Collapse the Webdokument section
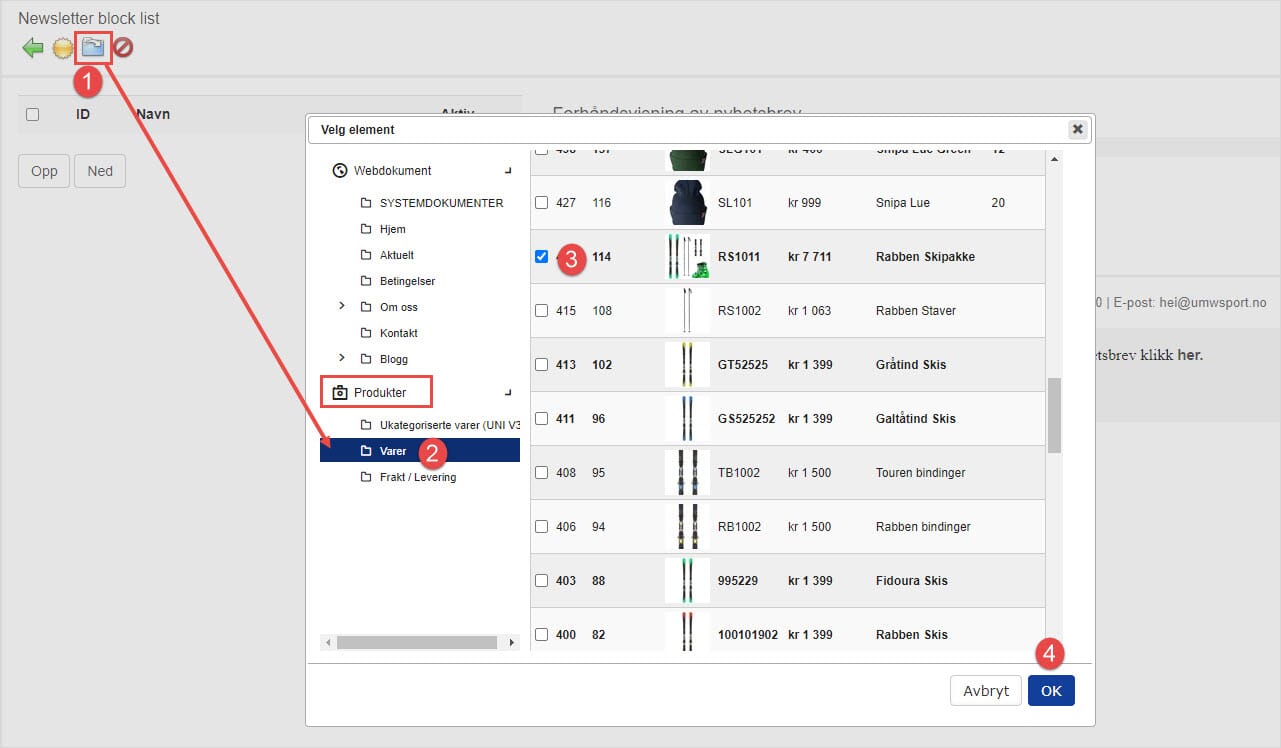The image size is (1281, 748). click(508, 171)
